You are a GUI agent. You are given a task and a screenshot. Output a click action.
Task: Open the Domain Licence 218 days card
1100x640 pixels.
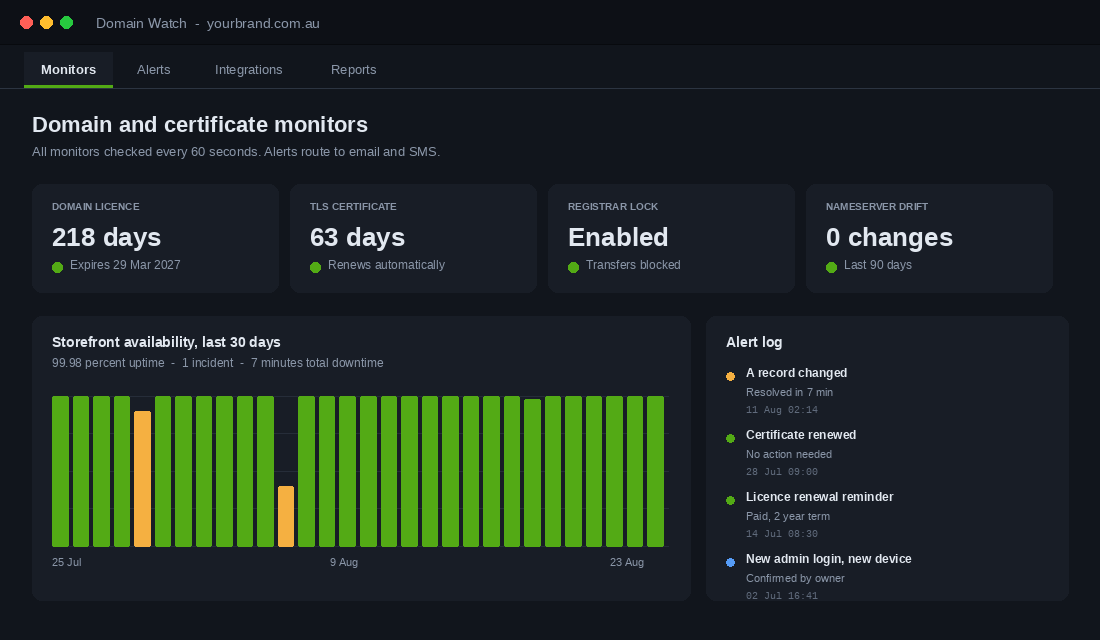155,238
